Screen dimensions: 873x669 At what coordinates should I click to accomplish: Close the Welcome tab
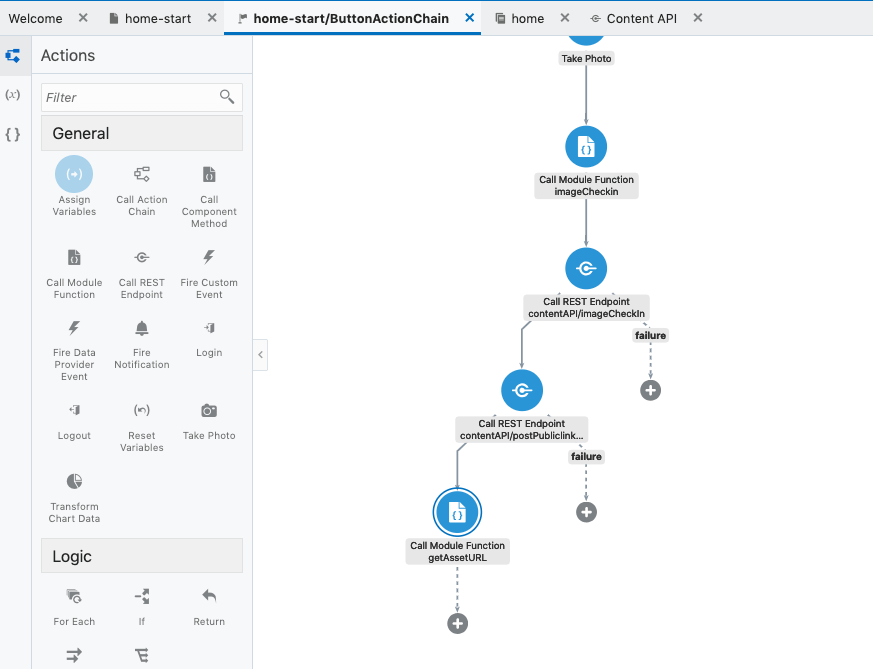click(x=83, y=18)
